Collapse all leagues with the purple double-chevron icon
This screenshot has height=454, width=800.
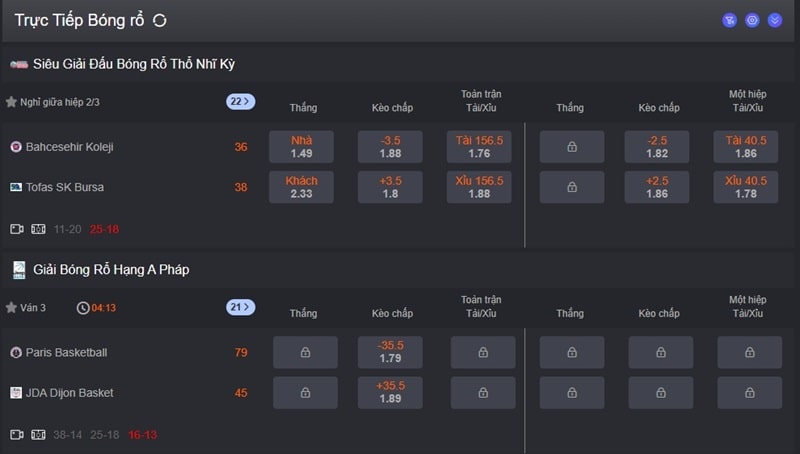point(774,20)
